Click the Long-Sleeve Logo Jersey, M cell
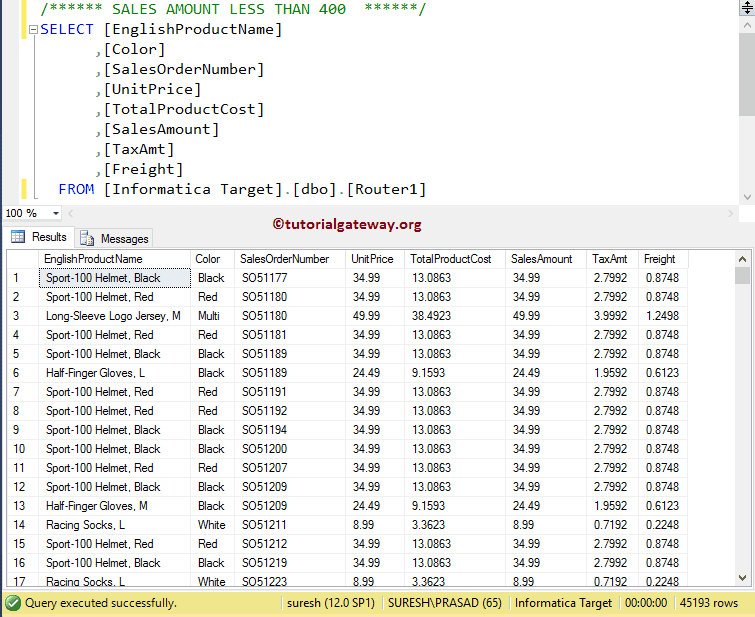This screenshot has height=617, width=755. 113,316
